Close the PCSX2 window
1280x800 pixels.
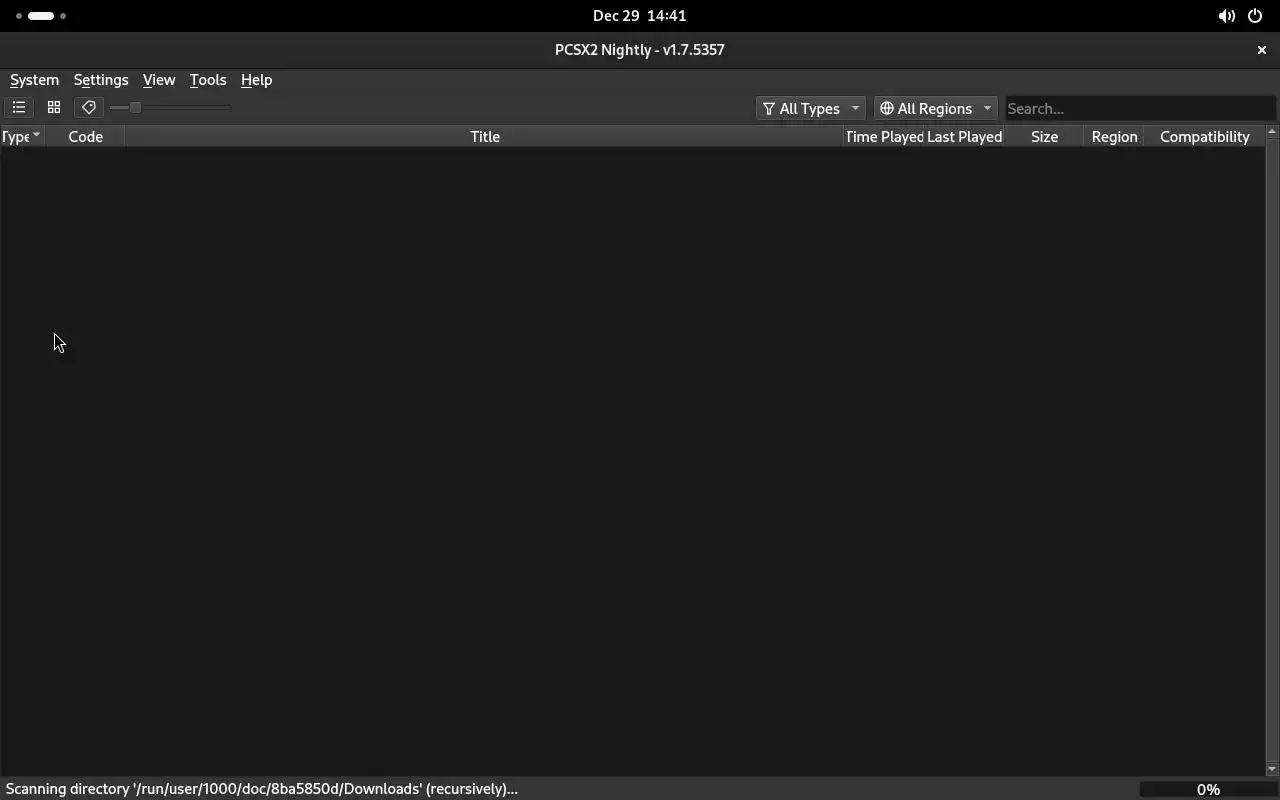[x=1261, y=50]
